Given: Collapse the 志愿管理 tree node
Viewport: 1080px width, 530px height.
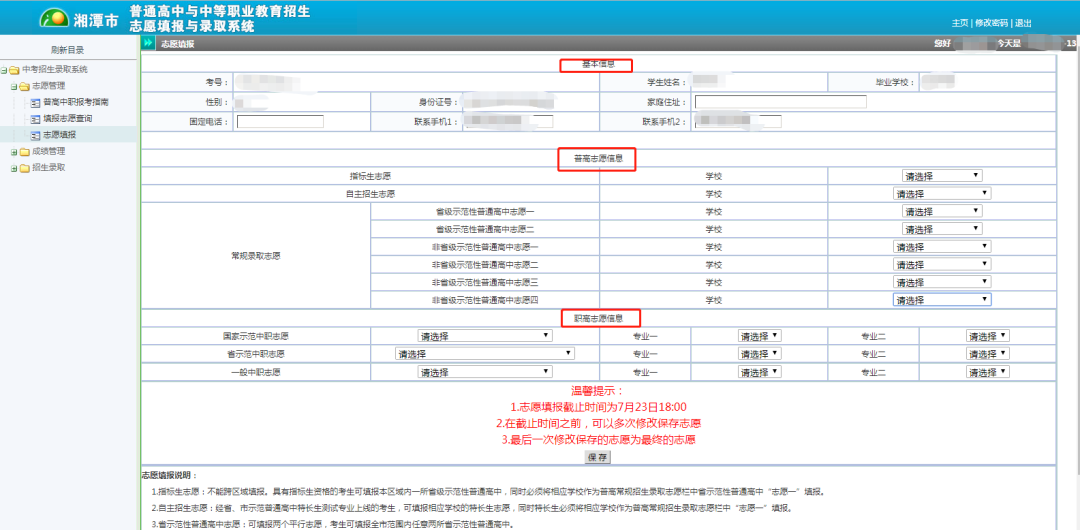Looking at the screenshot, I should [12, 86].
